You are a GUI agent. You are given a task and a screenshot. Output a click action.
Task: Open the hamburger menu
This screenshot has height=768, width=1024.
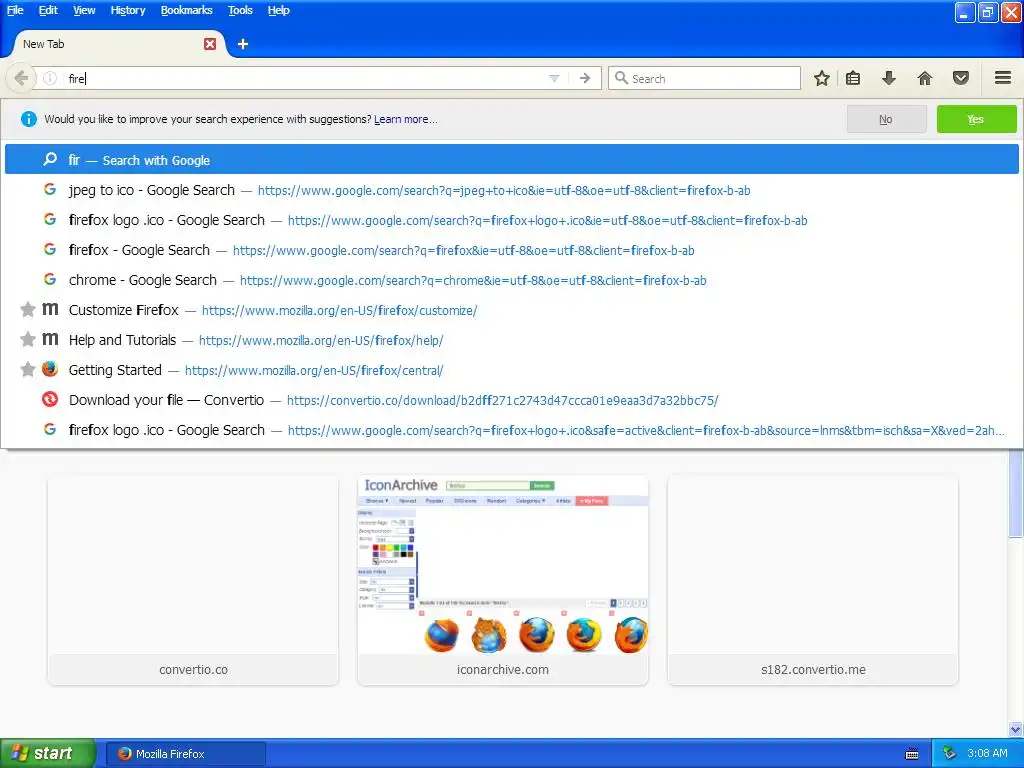tap(1003, 78)
